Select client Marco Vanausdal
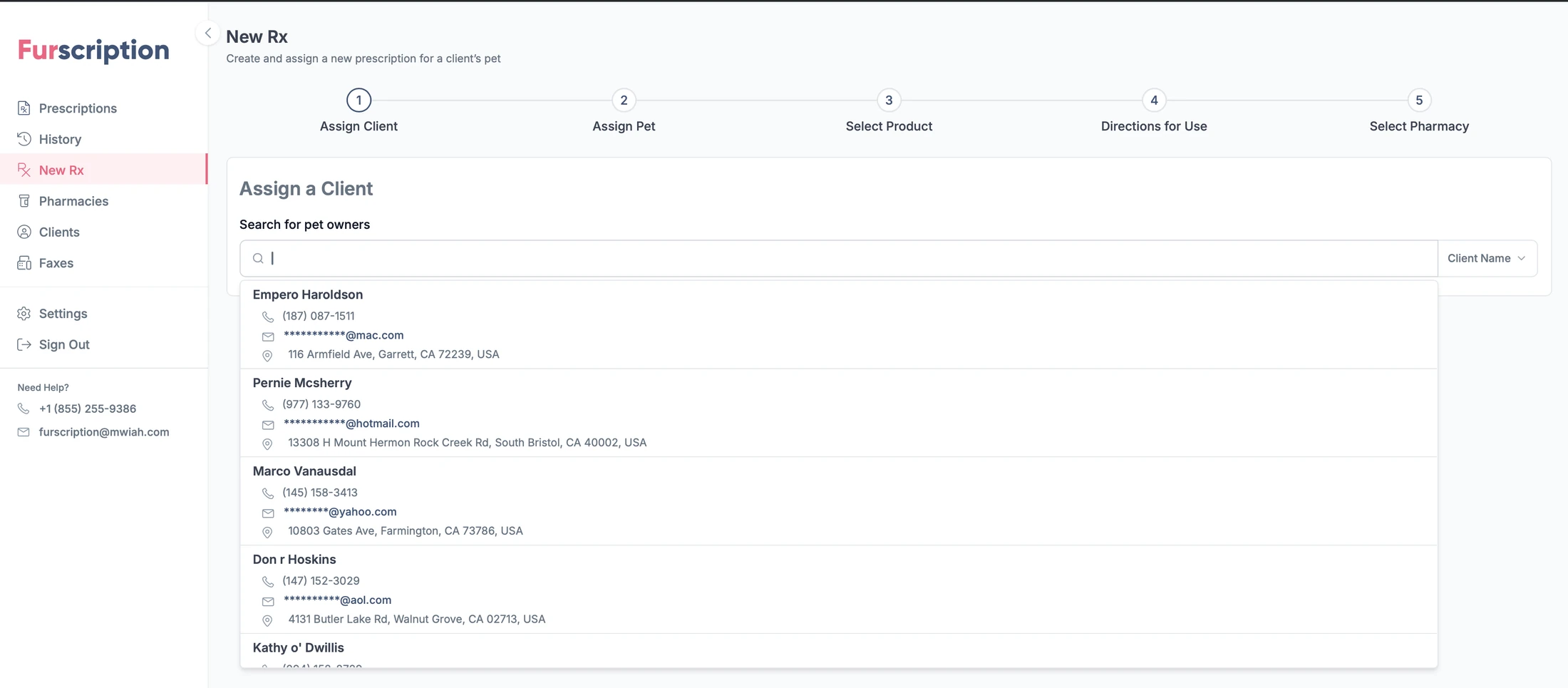The width and height of the screenshot is (1568, 688). tap(839, 501)
